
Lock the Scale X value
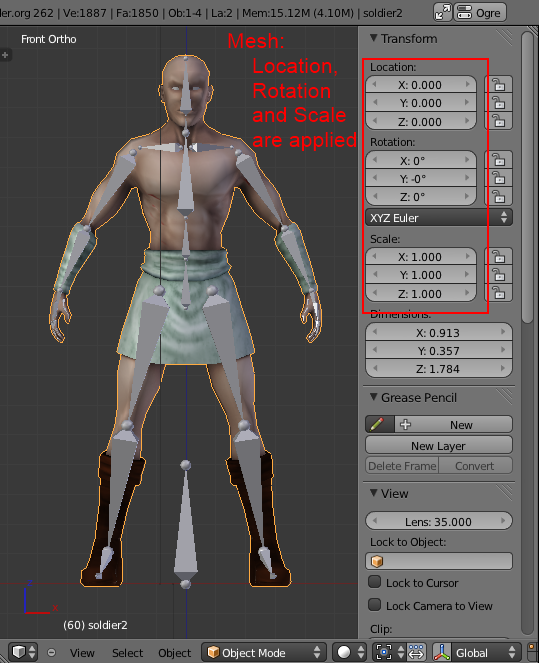click(x=499, y=257)
